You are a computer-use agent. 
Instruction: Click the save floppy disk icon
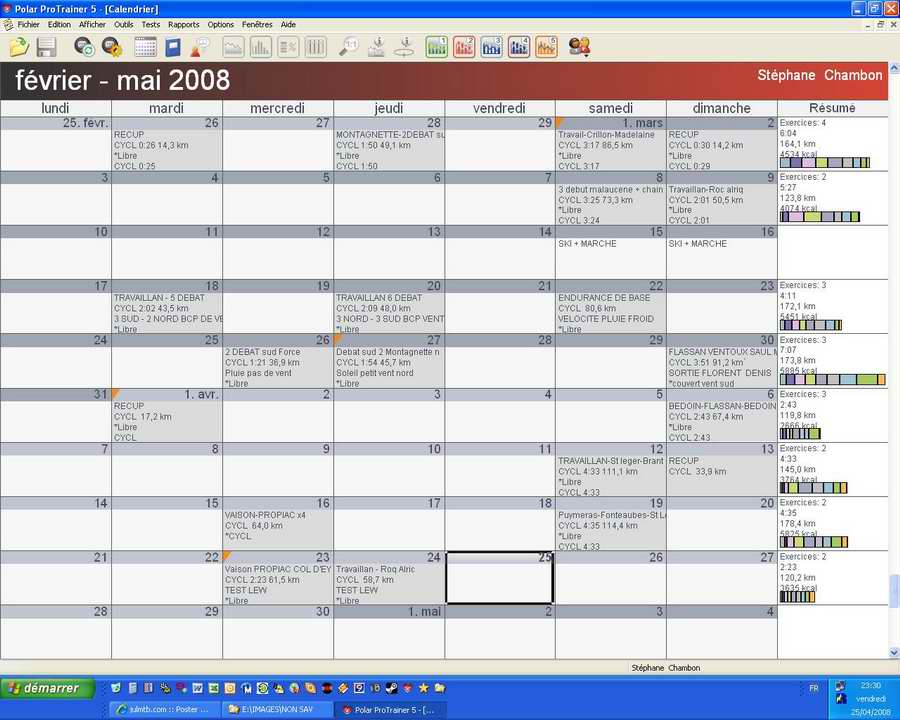pyautogui.click(x=46, y=47)
